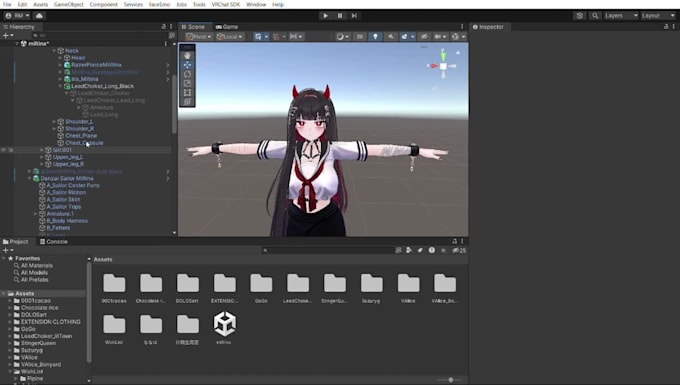Screen dimensions: 680x385
Task: Switch to the Console tab
Action: pos(54,241)
